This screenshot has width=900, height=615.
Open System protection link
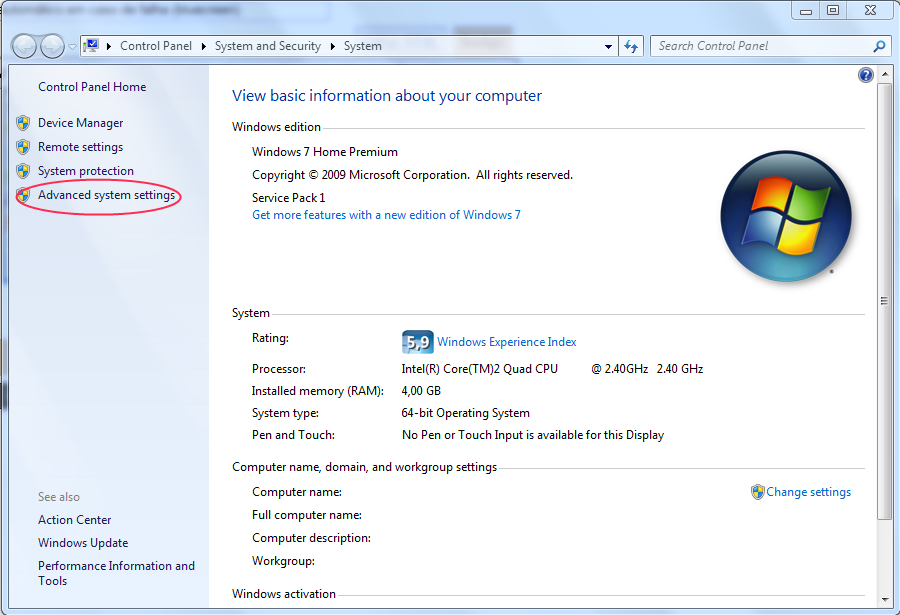tap(86, 171)
